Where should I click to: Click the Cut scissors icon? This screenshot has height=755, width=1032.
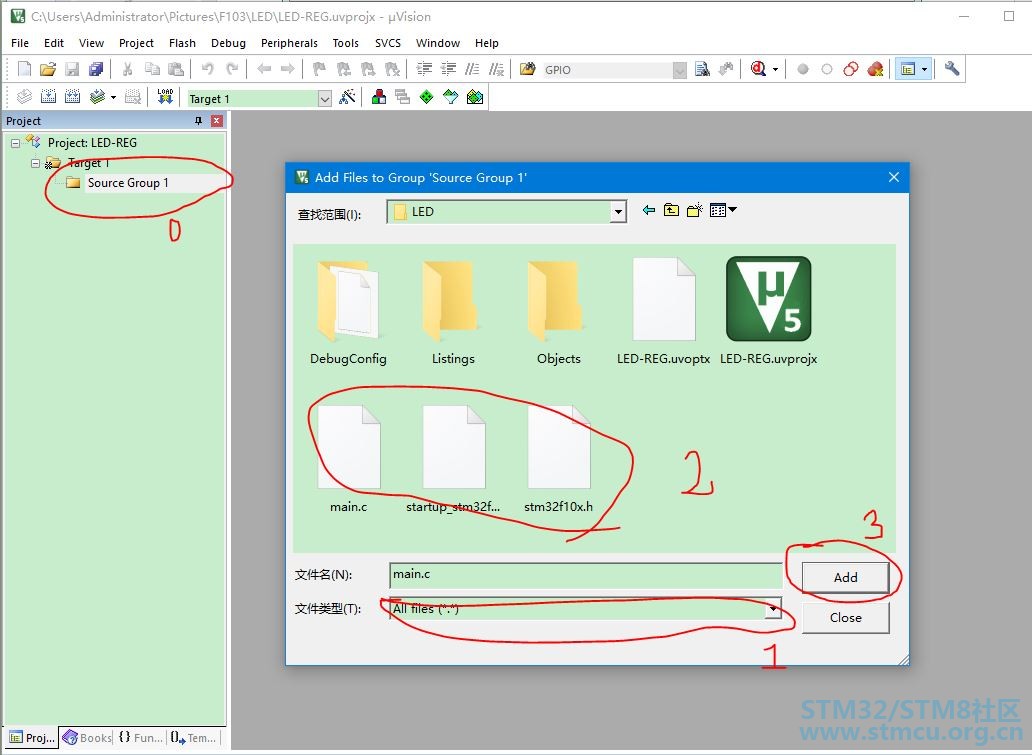pyautogui.click(x=128, y=68)
